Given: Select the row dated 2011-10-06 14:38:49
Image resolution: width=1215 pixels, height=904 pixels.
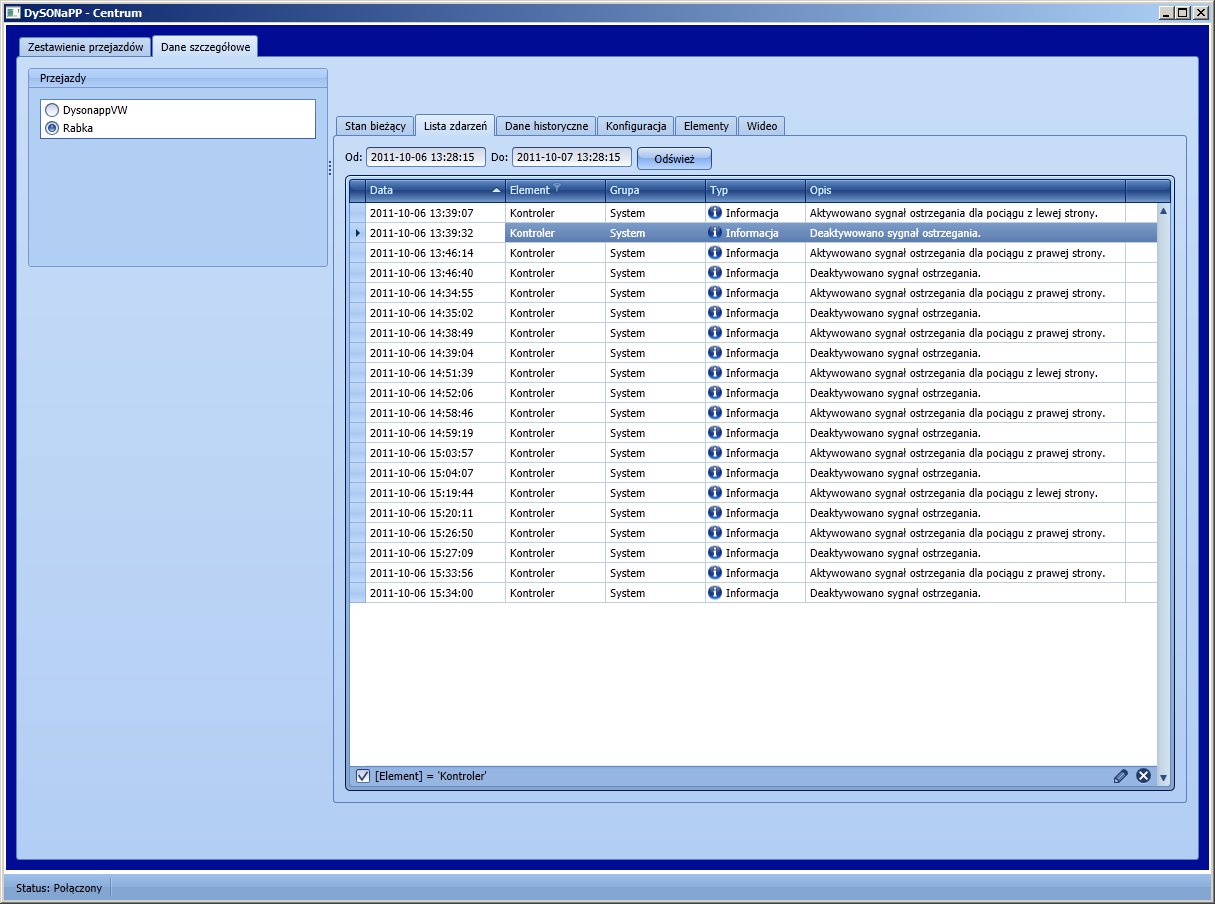Looking at the screenshot, I should click(x=753, y=333).
